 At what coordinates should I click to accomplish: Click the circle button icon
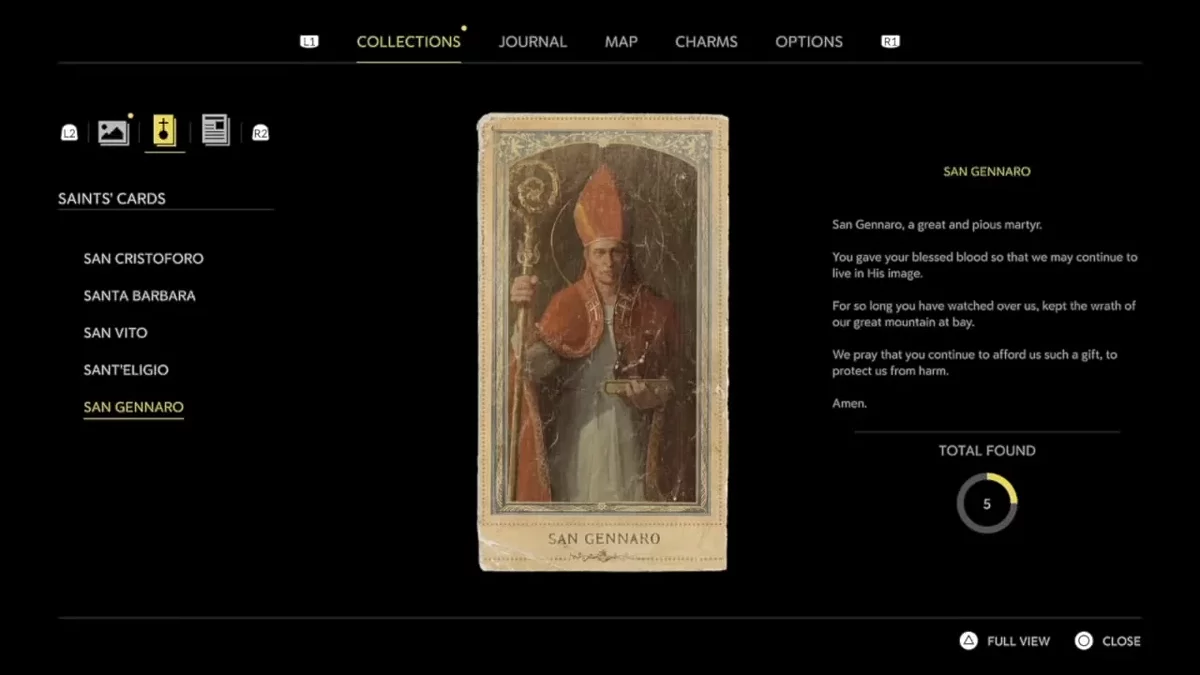tap(1084, 641)
